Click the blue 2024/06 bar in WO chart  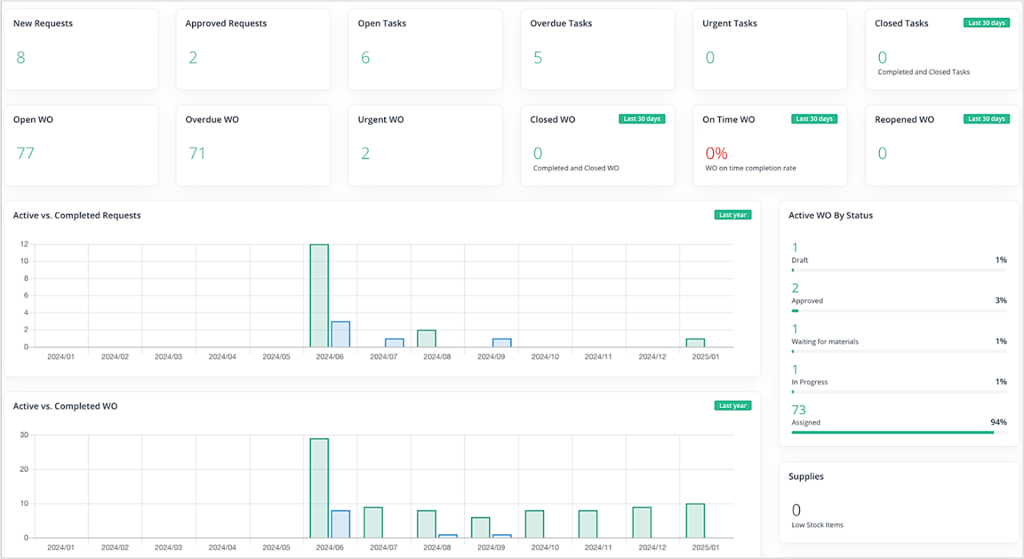[x=340, y=524]
